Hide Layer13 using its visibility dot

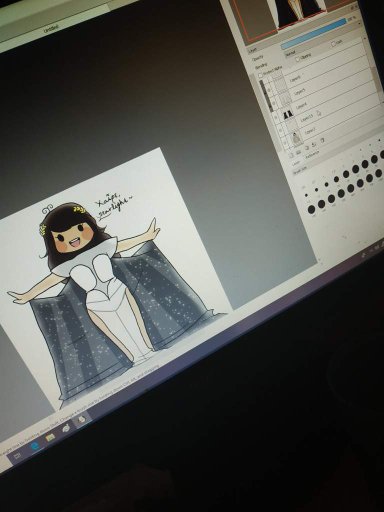(x=276, y=117)
